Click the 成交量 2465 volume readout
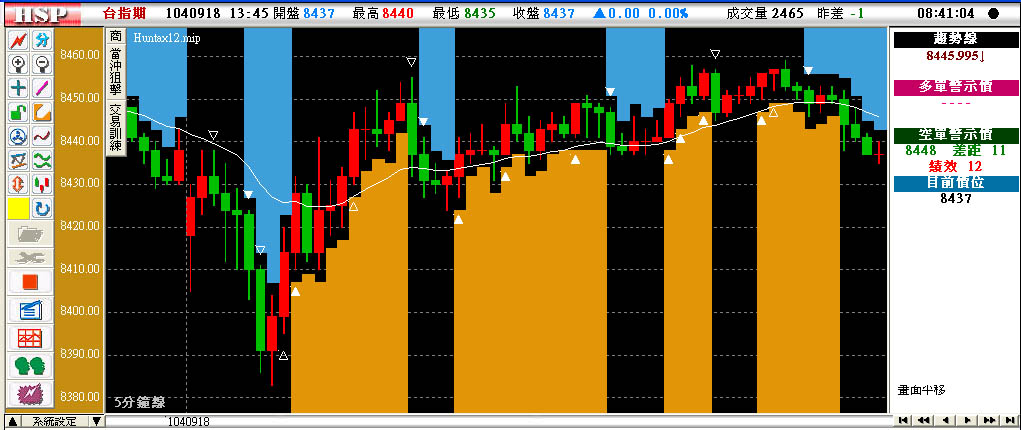 point(764,13)
